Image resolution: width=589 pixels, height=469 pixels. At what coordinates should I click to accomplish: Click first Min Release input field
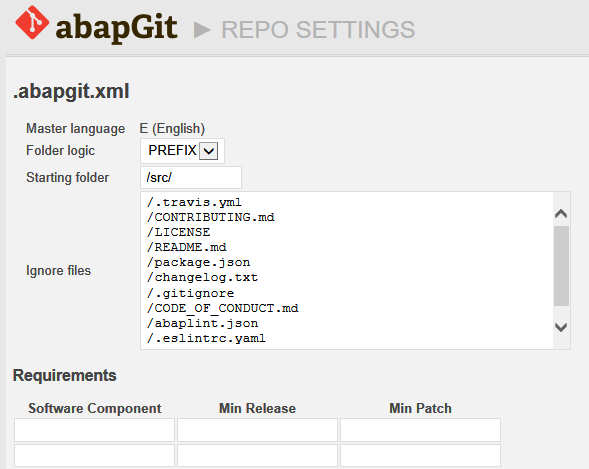tap(257, 430)
